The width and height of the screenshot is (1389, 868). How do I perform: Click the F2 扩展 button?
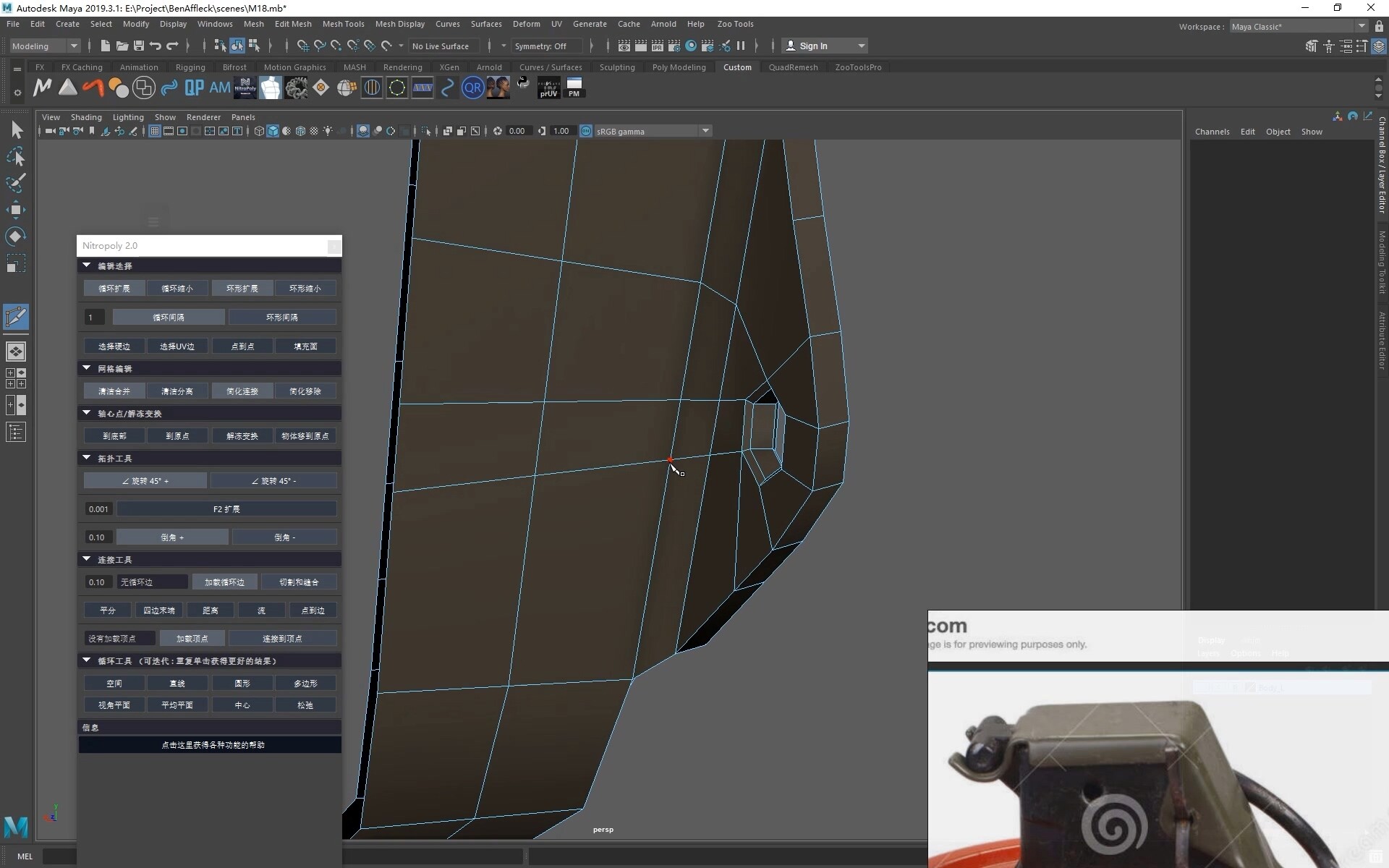pyautogui.click(x=226, y=509)
